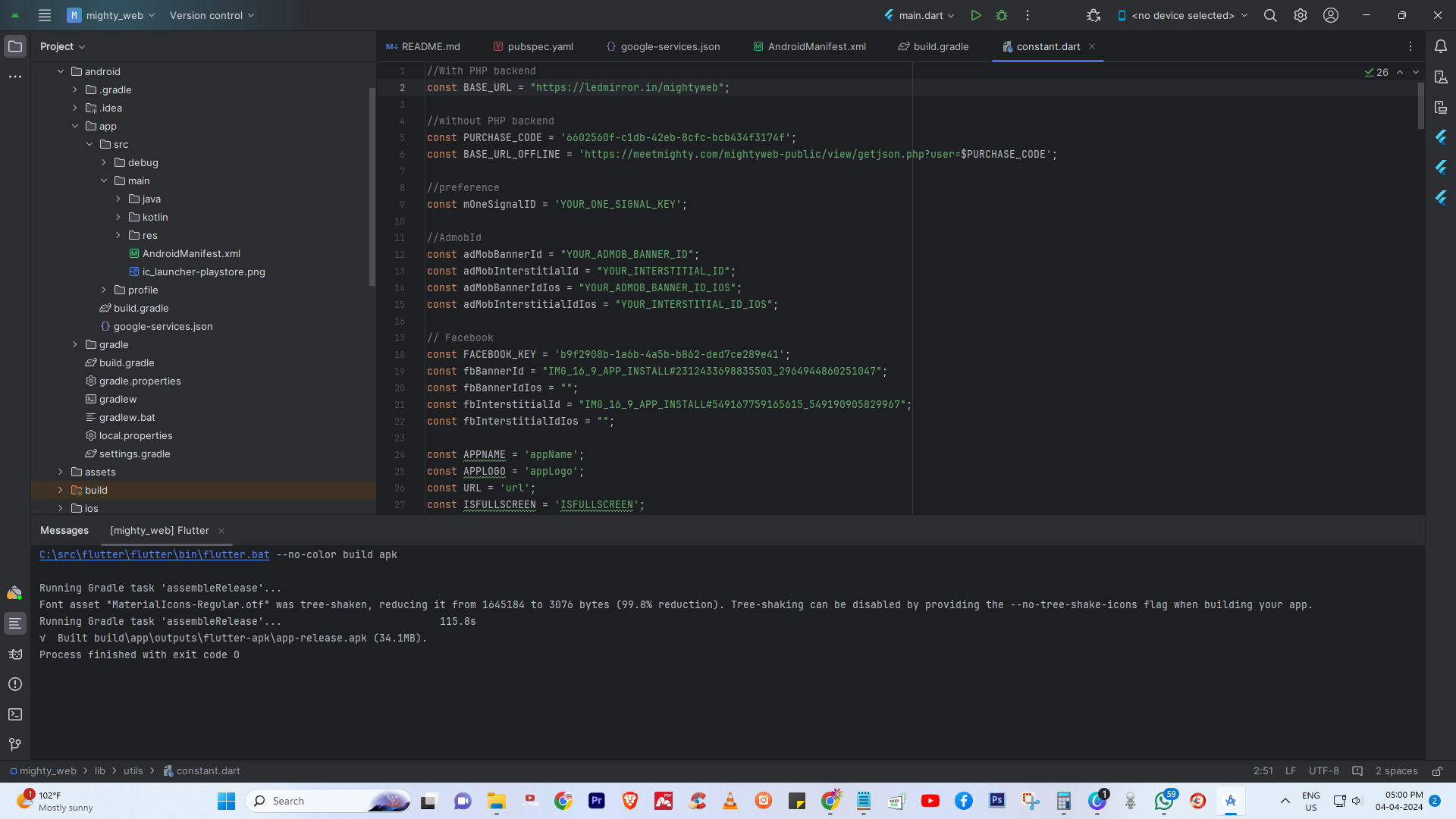This screenshot has height=819, width=1456.
Task: Open the Problems tool window icon
Action: click(x=15, y=684)
